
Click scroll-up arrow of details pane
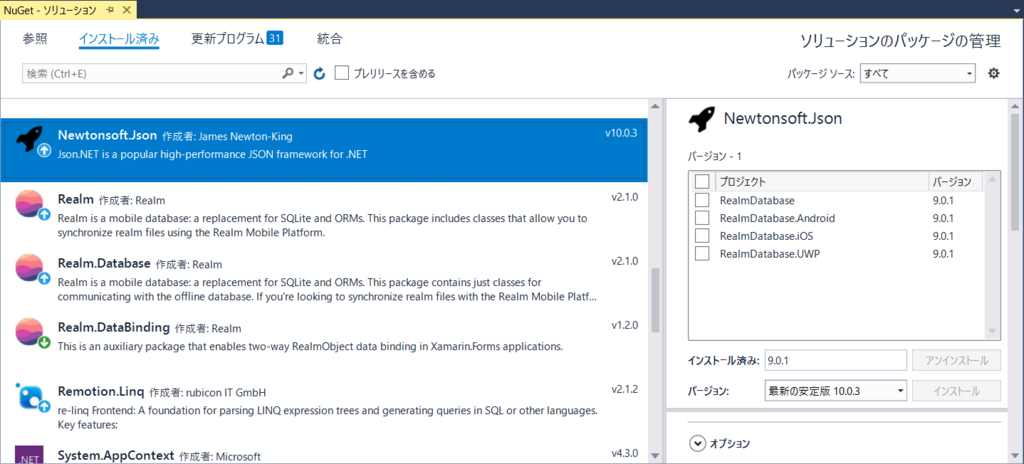click(x=1014, y=105)
